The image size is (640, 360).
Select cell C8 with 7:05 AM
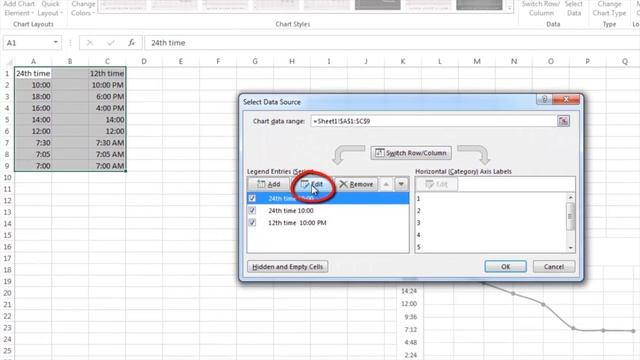click(x=107, y=154)
